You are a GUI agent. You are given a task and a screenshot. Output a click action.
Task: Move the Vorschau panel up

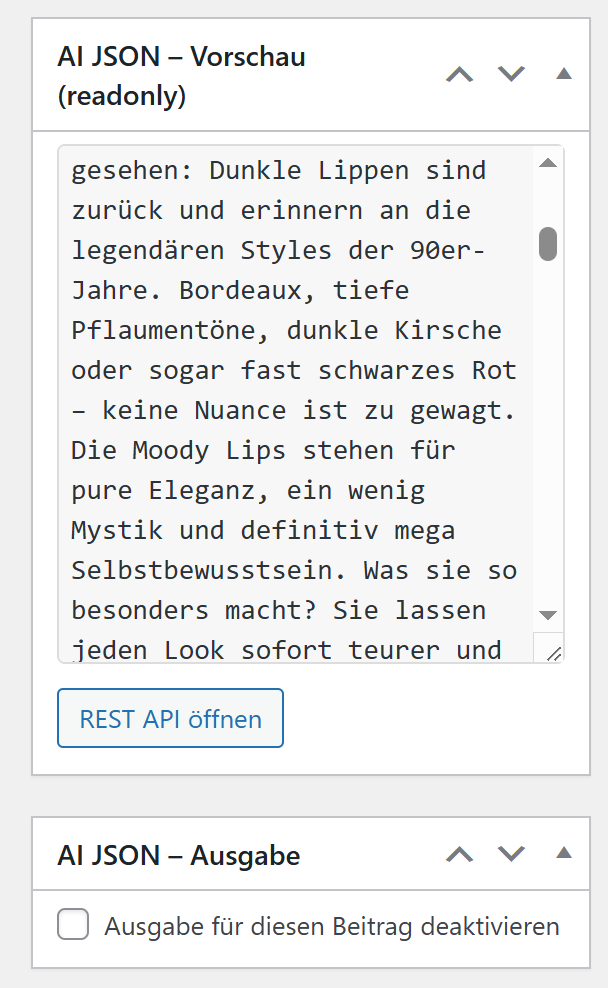pyautogui.click(x=459, y=74)
